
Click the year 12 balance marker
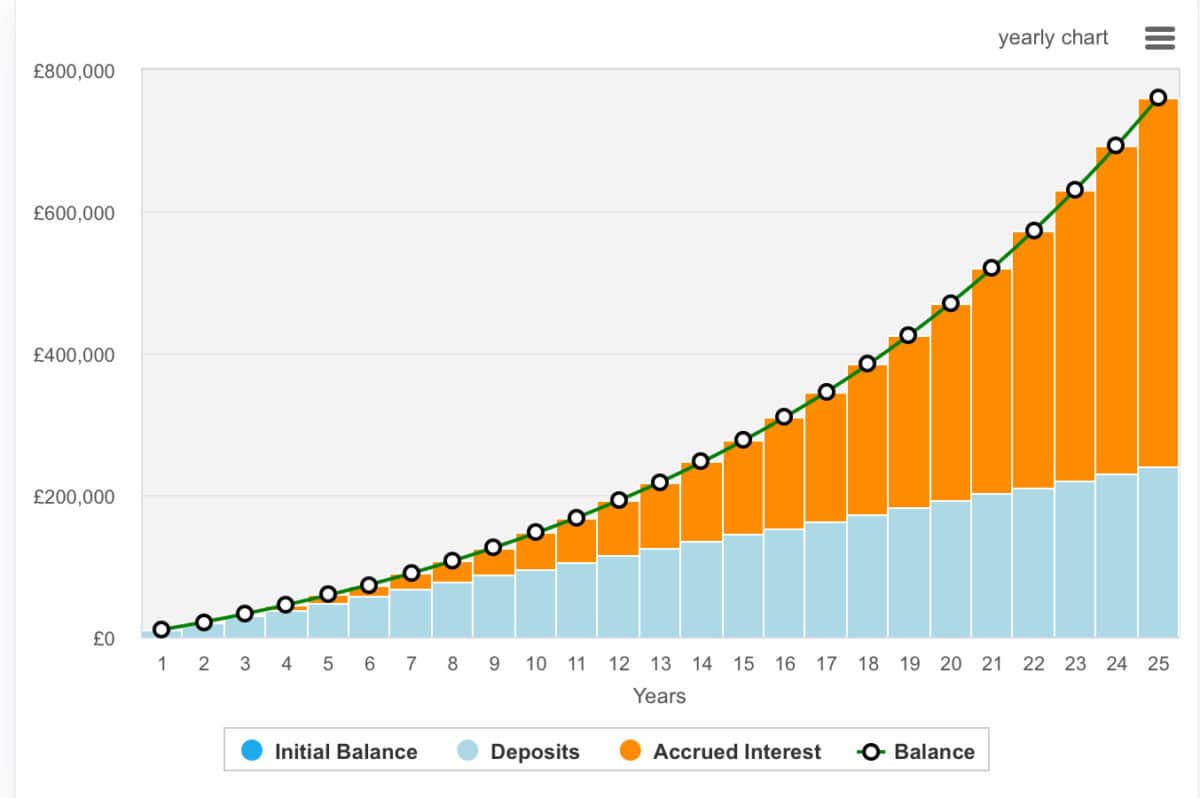[618, 500]
